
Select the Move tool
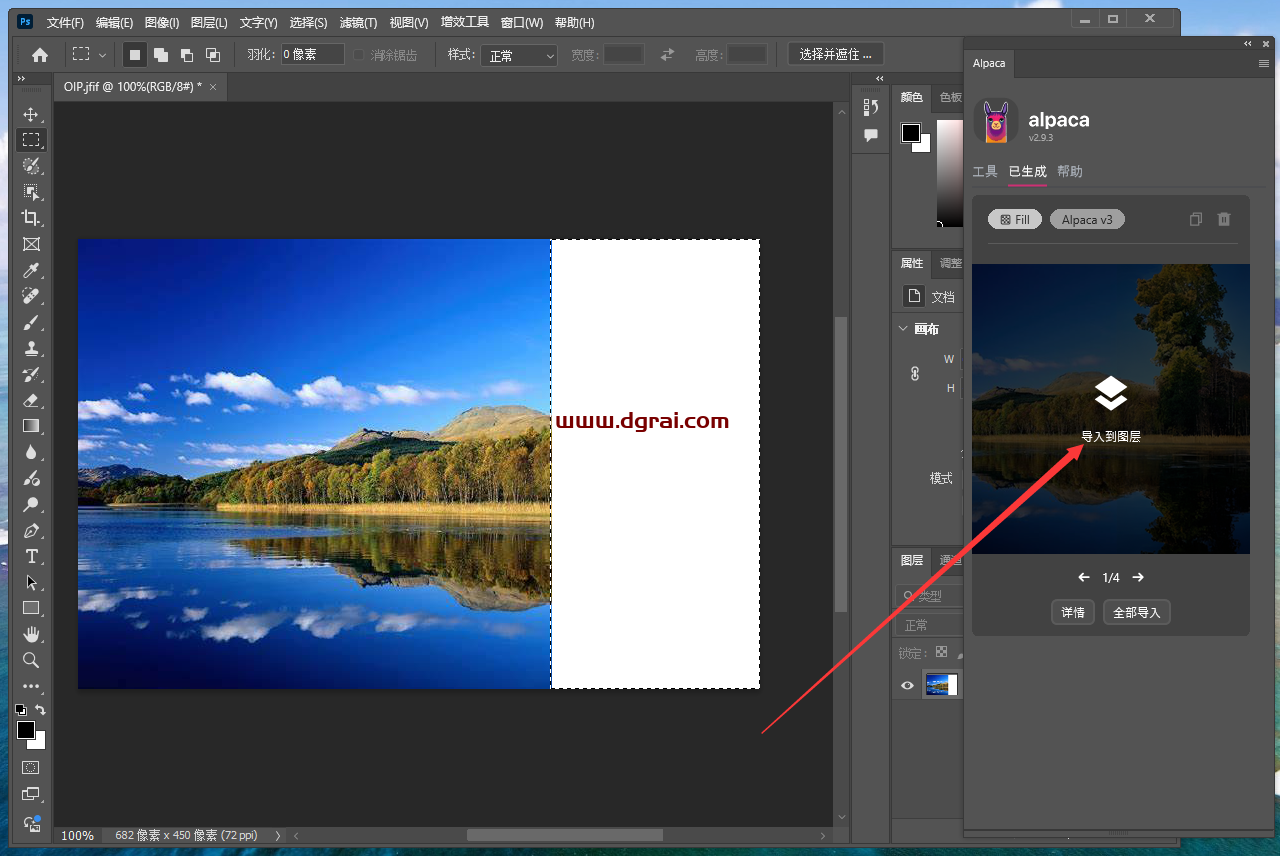(31, 114)
